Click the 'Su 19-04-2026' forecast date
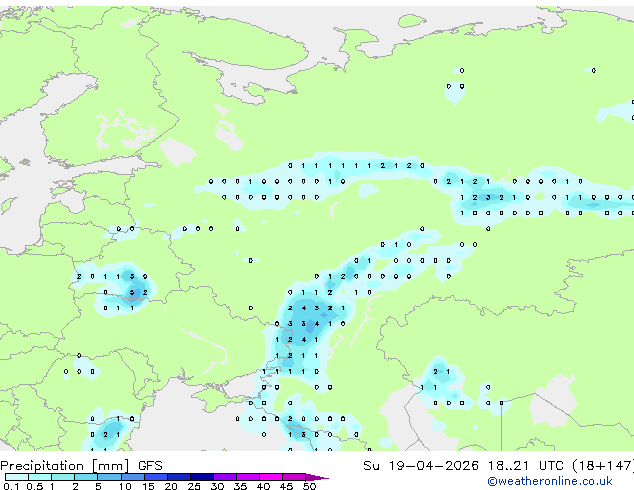The image size is (634, 490). [421, 466]
